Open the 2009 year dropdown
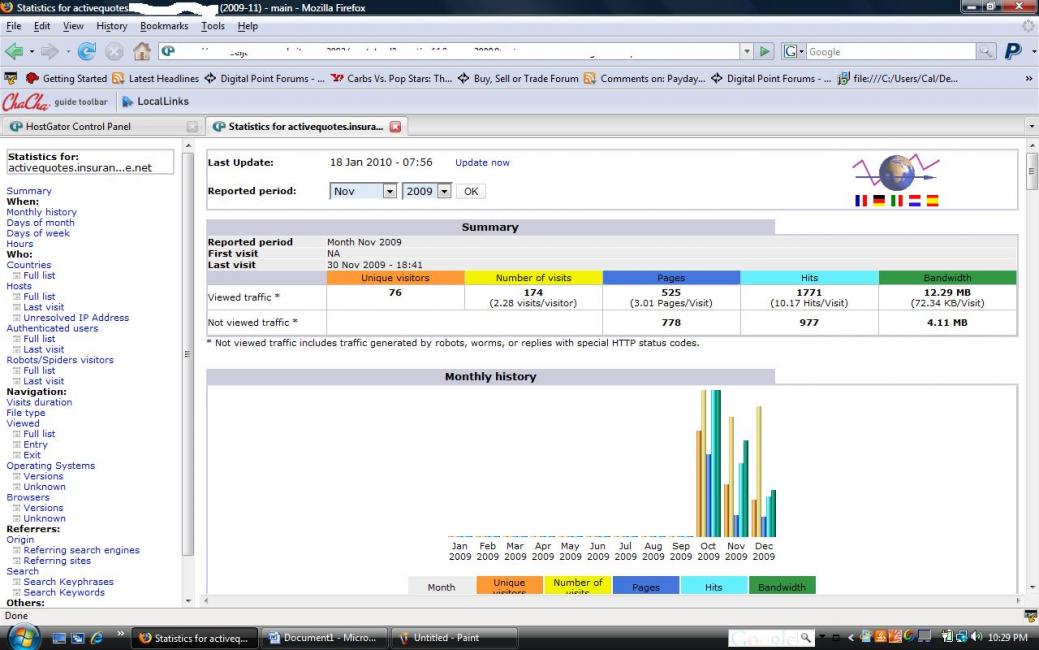This screenshot has height=650, width=1039. coord(427,191)
